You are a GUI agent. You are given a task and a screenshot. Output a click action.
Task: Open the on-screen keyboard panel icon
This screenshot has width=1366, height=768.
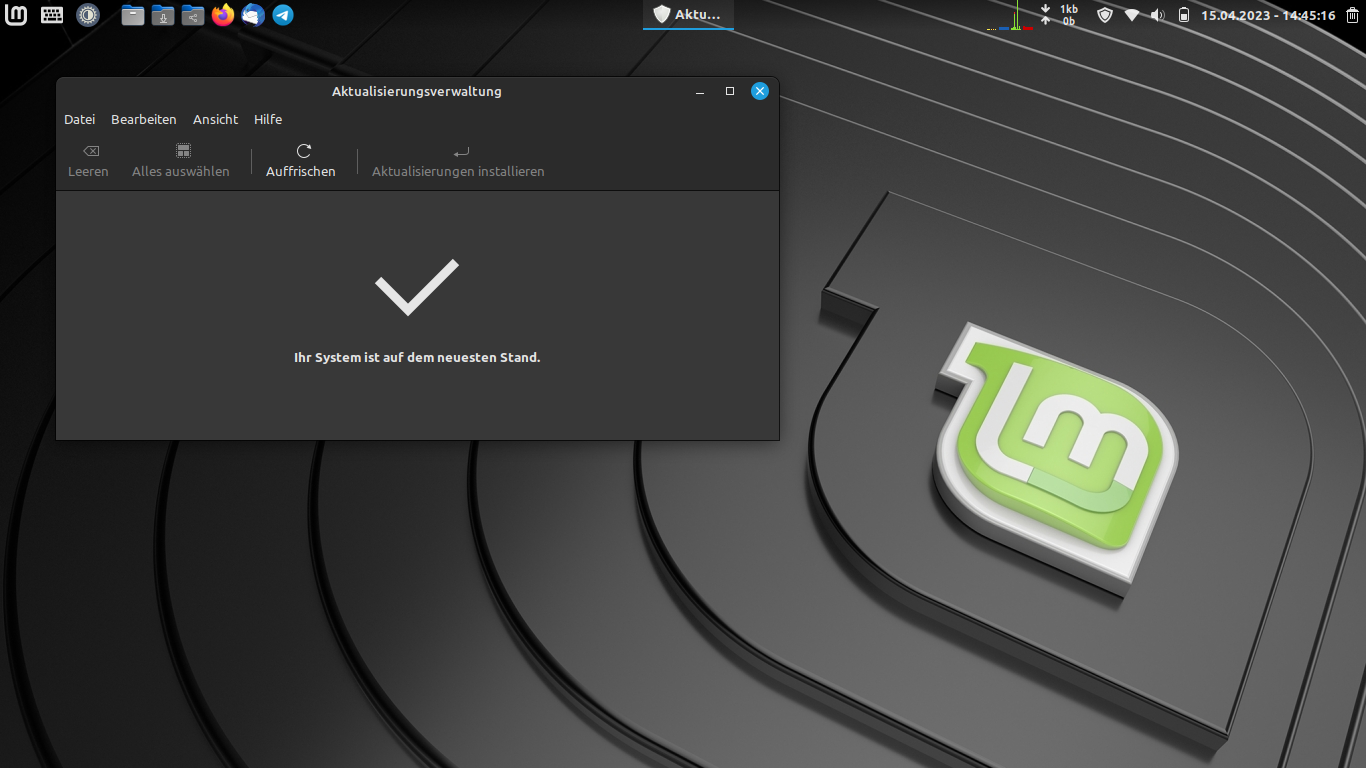click(52, 15)
